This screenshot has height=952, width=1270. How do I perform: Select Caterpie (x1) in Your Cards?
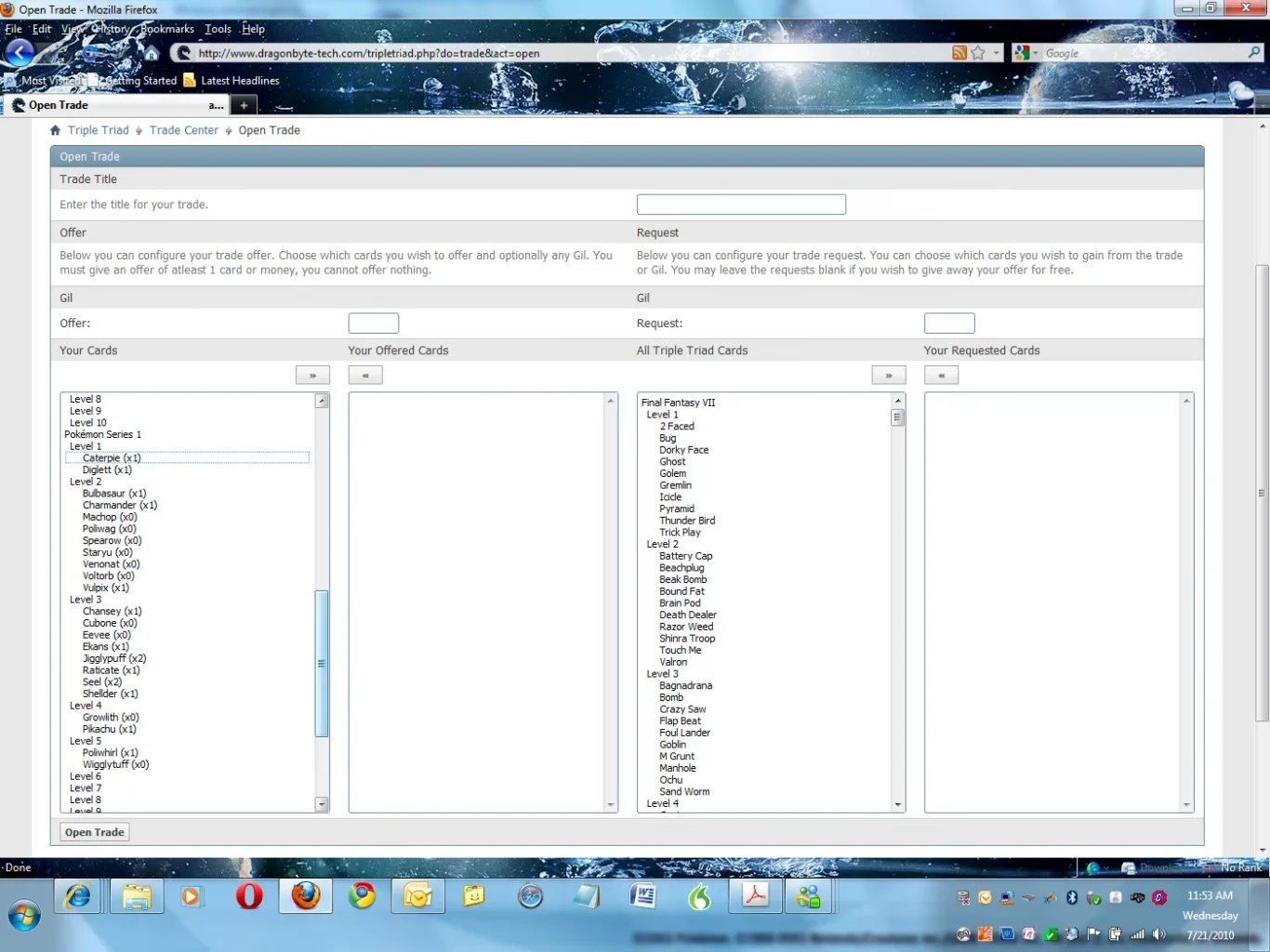click(x=187, y=457)
